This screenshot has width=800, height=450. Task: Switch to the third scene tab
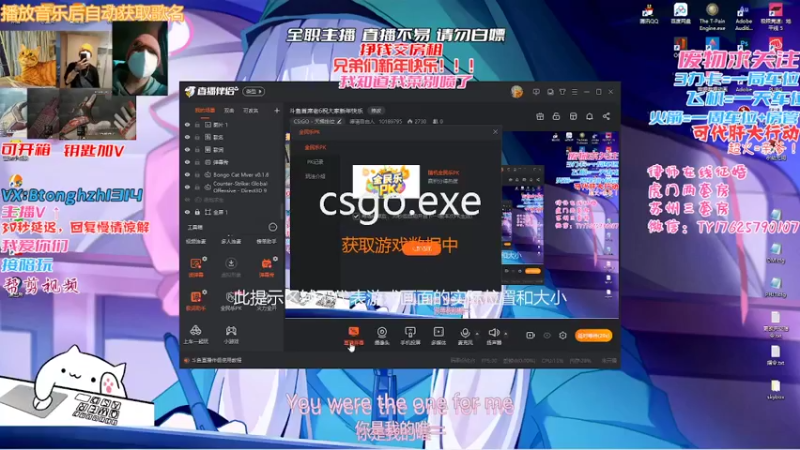(250, 110)
